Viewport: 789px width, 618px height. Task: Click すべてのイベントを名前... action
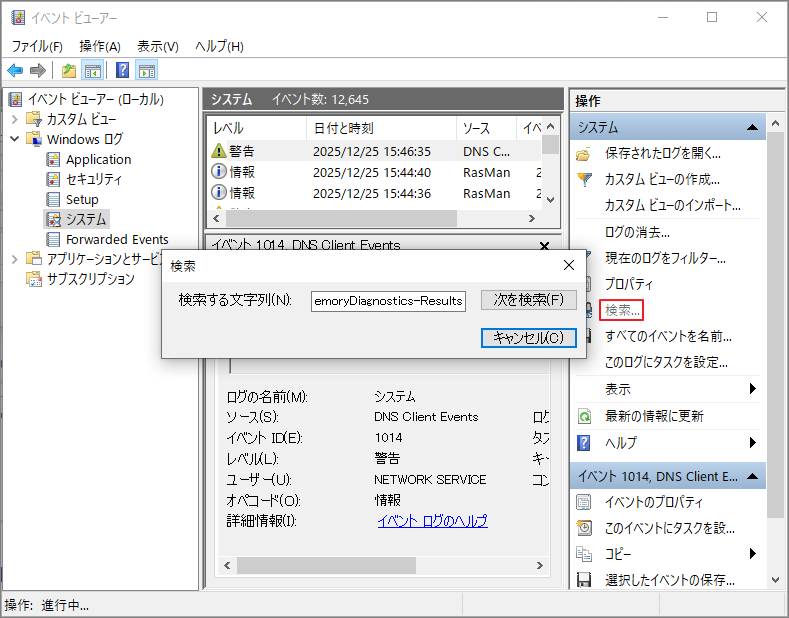click(x=668, y=336)
